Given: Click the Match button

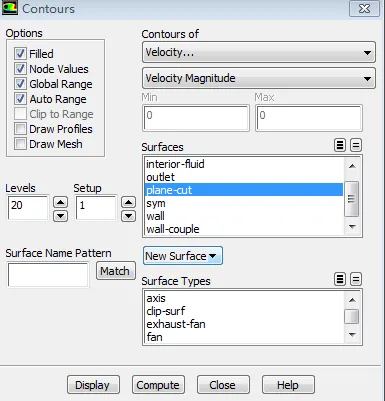Looking at the screenshot, I should coord(115,271).
